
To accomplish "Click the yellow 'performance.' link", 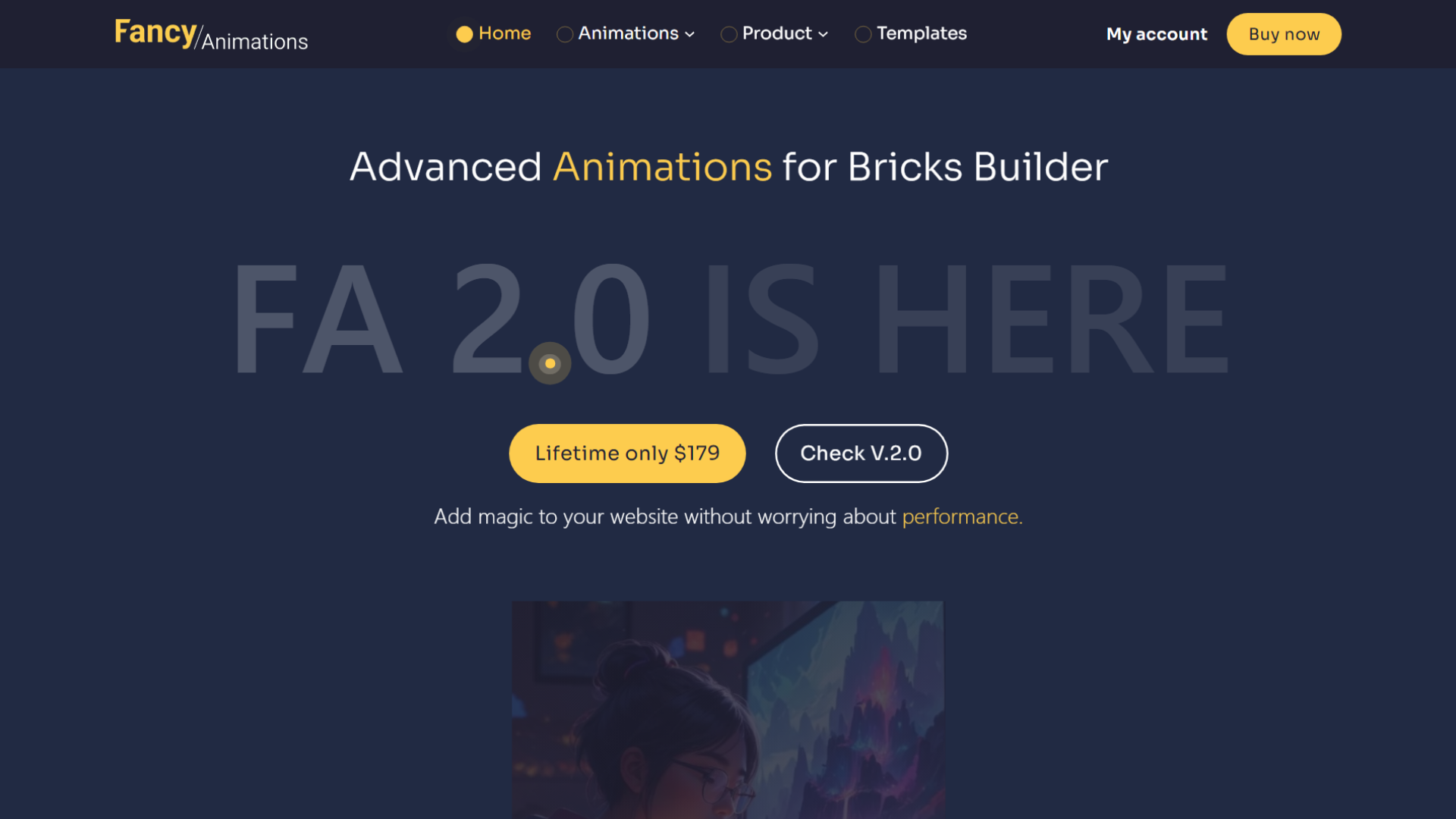I will pyautogui.click(x=962, y=516).
